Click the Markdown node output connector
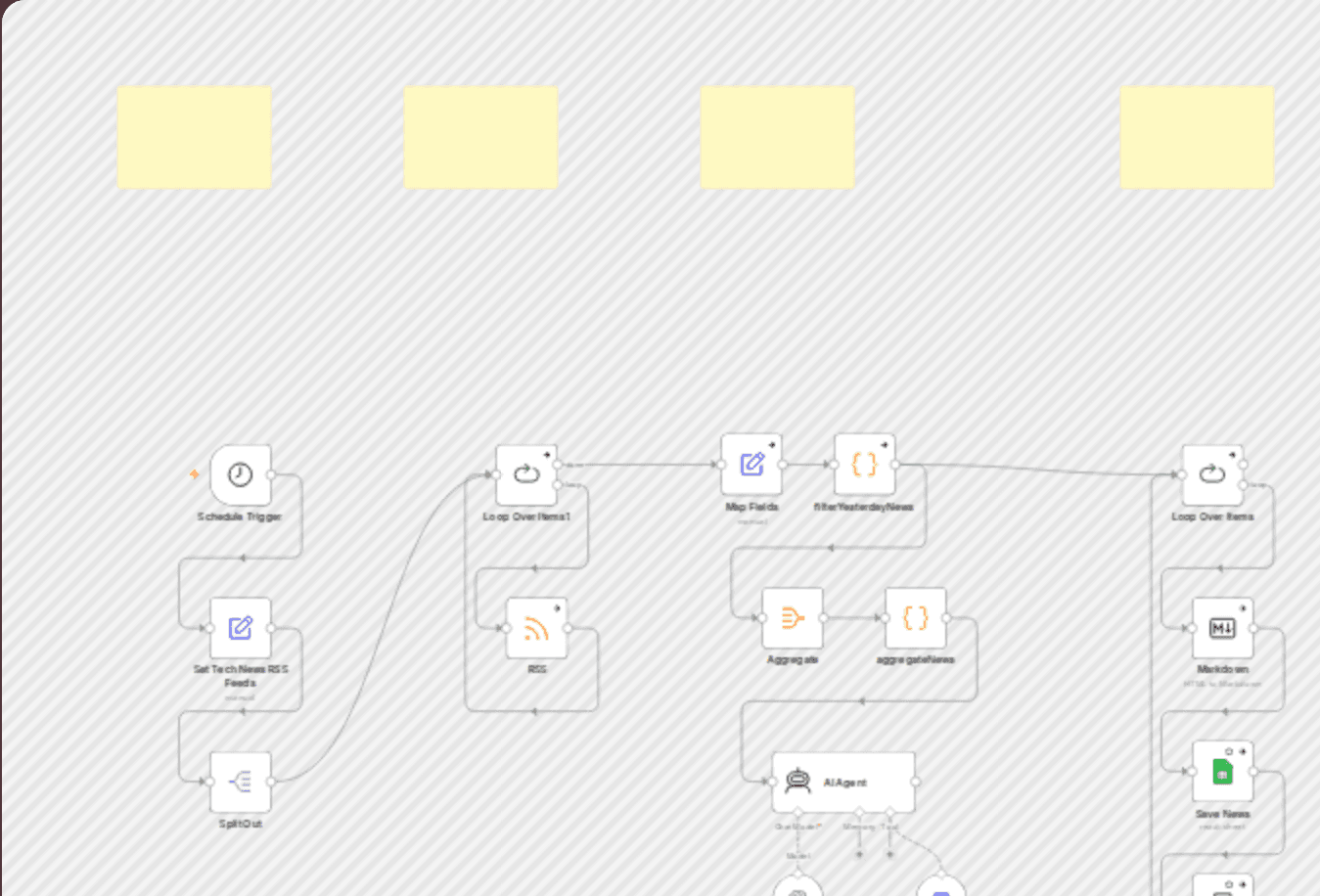 click(x=1253, y=628)
